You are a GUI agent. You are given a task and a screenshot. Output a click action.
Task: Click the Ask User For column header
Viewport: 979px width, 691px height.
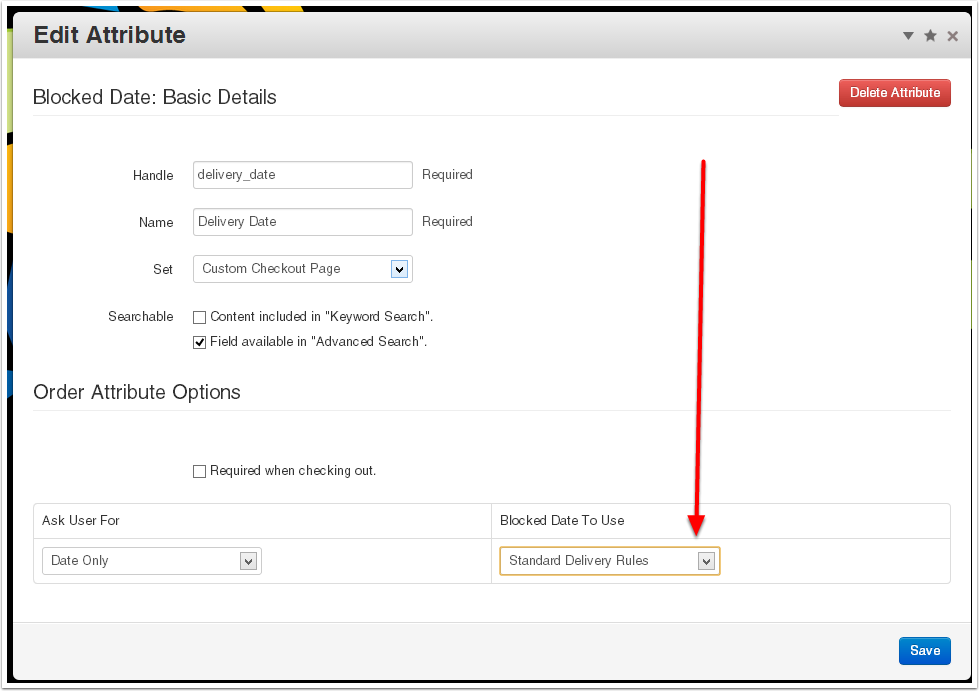point(81,521)
